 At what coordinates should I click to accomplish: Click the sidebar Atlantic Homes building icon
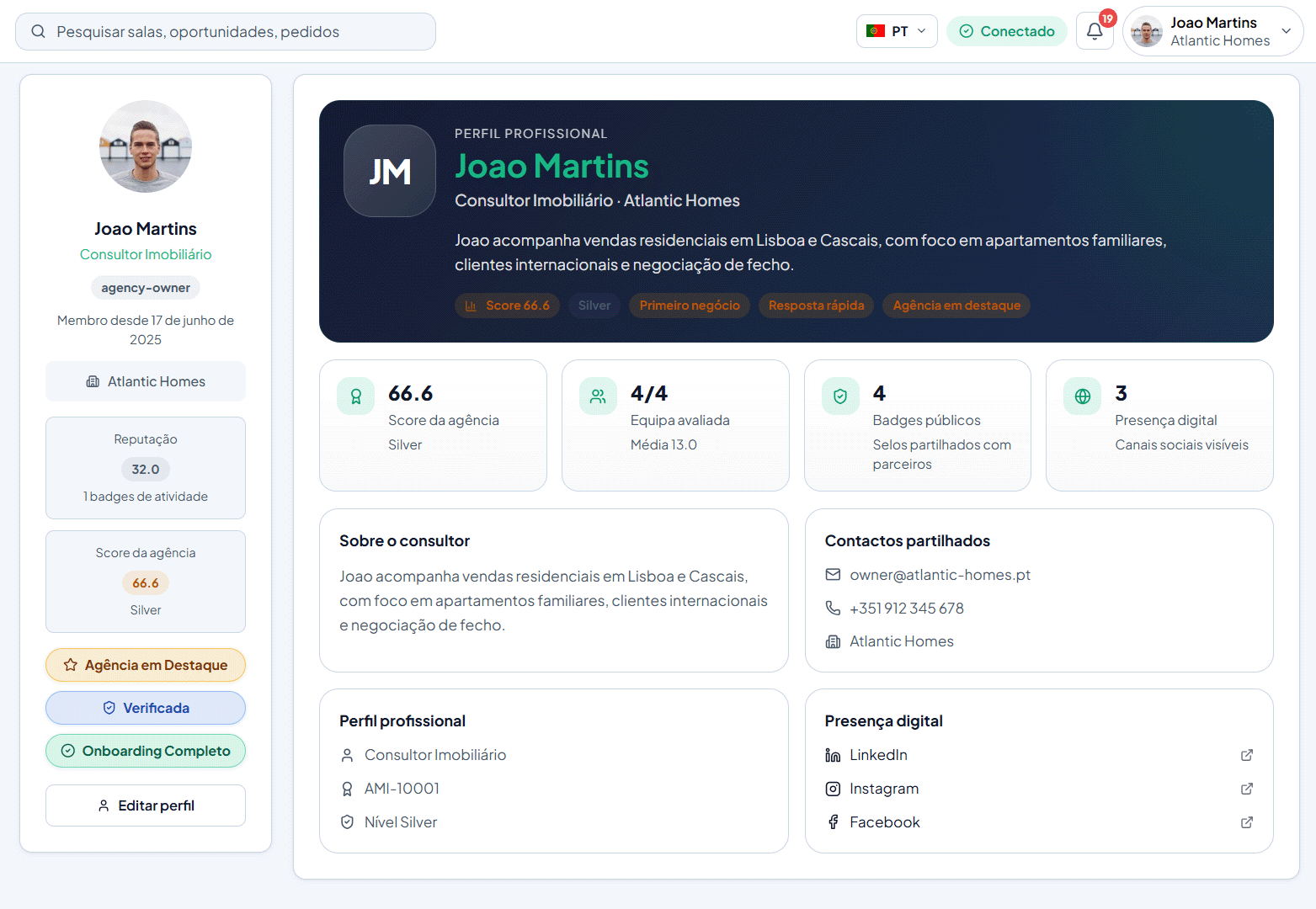[93, 381]
